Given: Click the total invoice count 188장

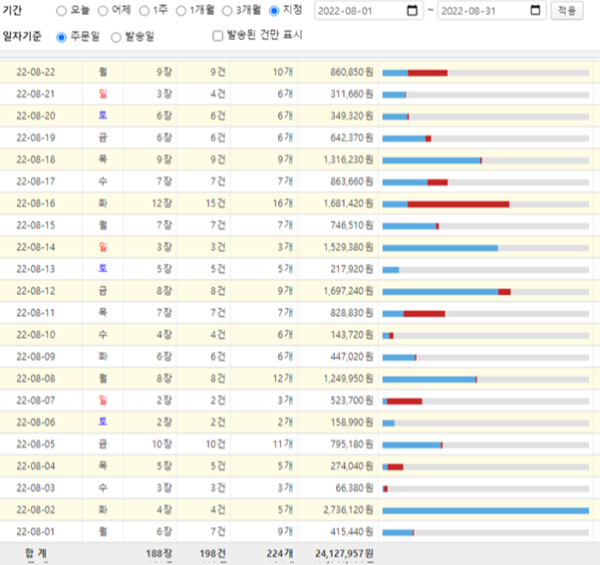Looking at the screenshot, I should pos(159,554).
